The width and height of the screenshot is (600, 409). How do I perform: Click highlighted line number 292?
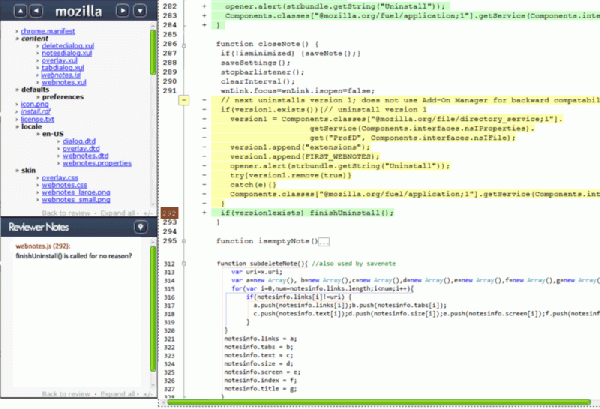click(170, 213)
